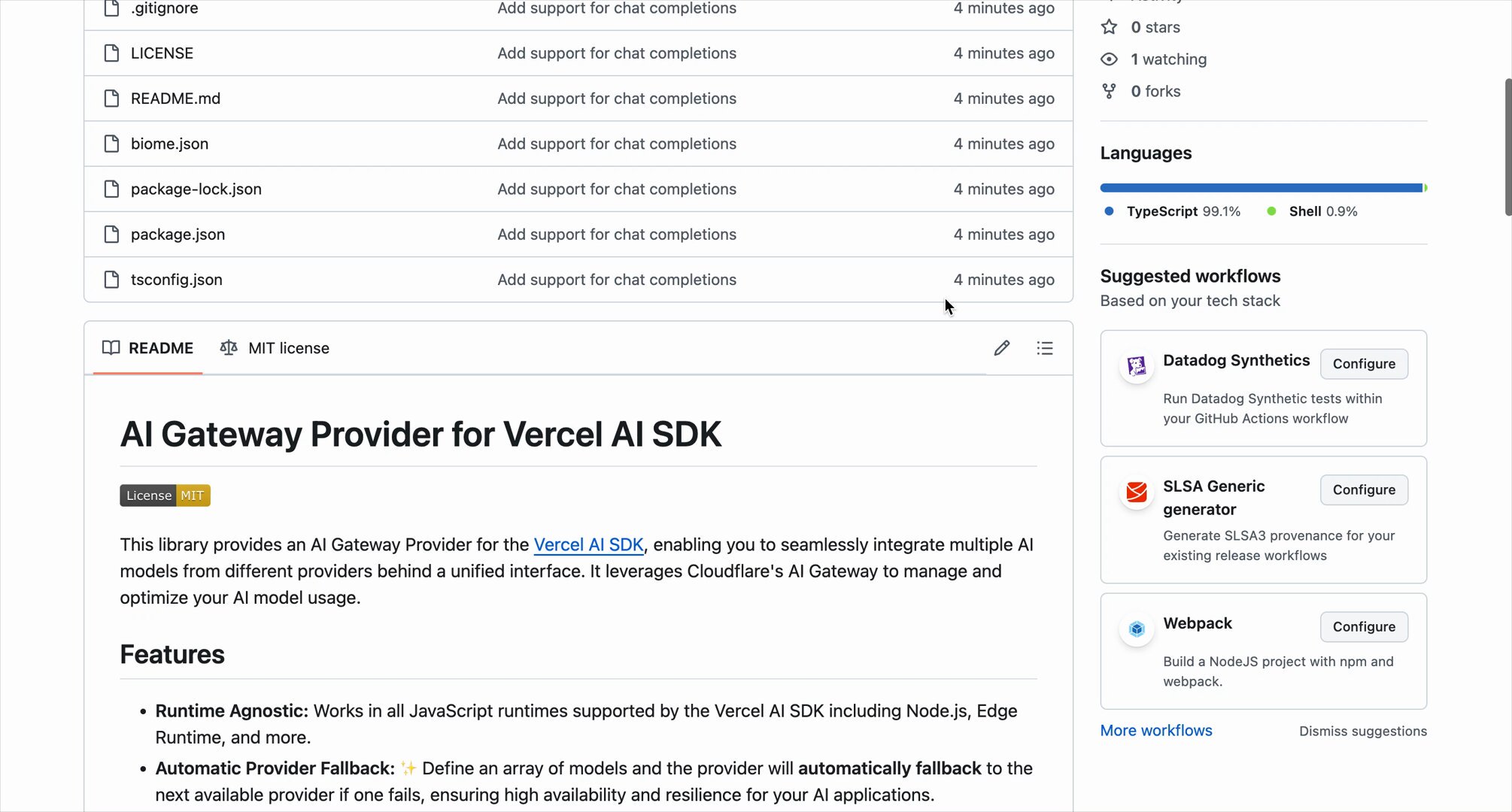The image size is (1512, 812).
Task: Click the page vertical scrollbar thumb
Action: click(x=1507, y=147)
